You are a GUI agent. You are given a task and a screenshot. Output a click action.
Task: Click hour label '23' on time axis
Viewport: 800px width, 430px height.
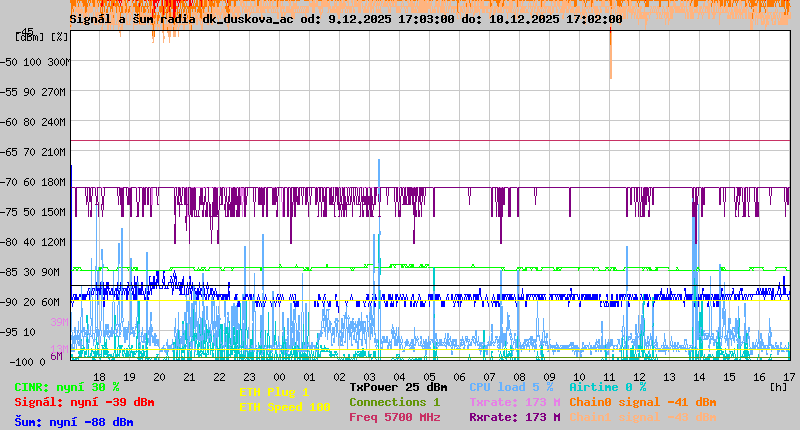[249, 377]
